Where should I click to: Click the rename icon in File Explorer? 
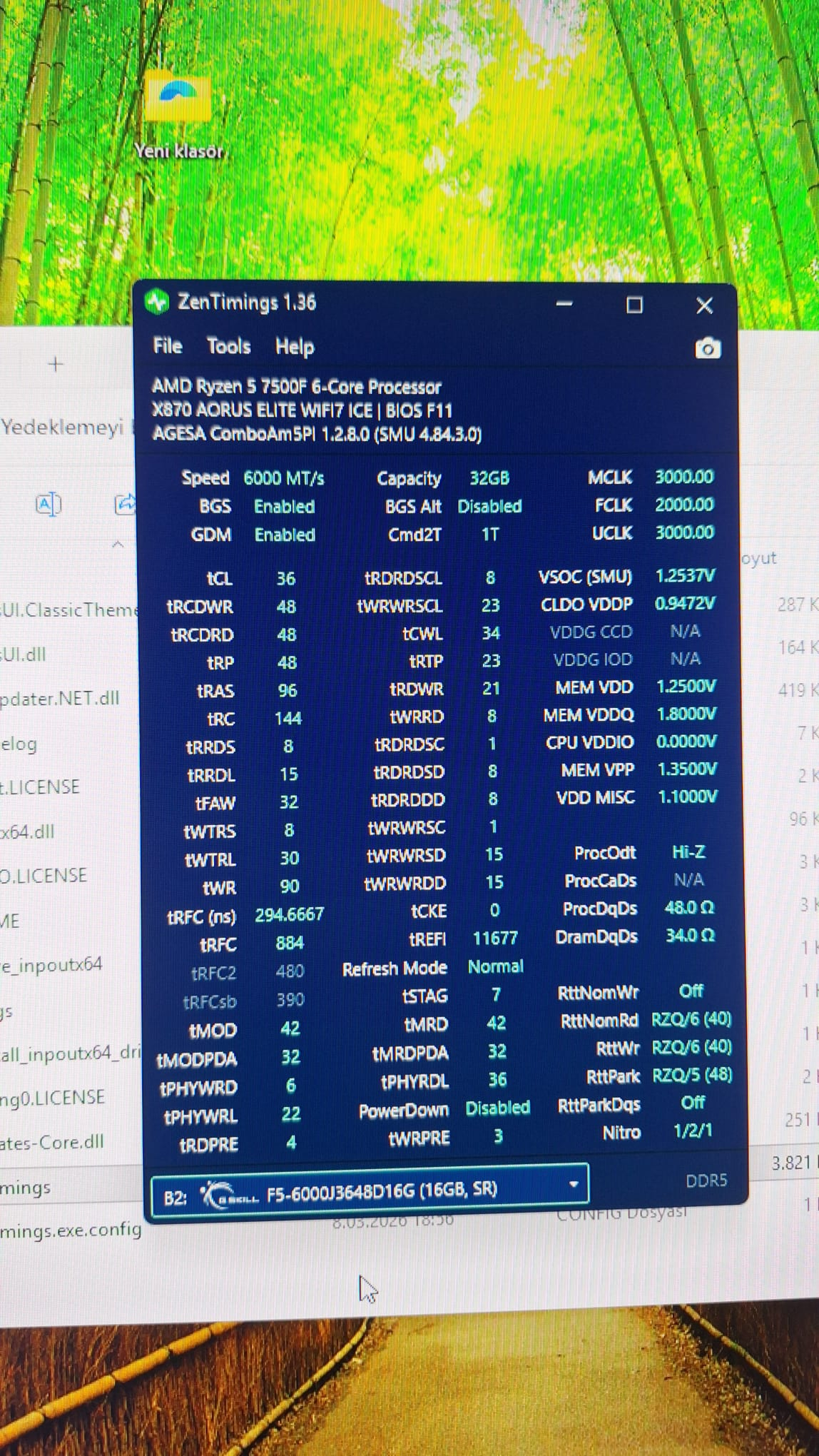point(49,505)
